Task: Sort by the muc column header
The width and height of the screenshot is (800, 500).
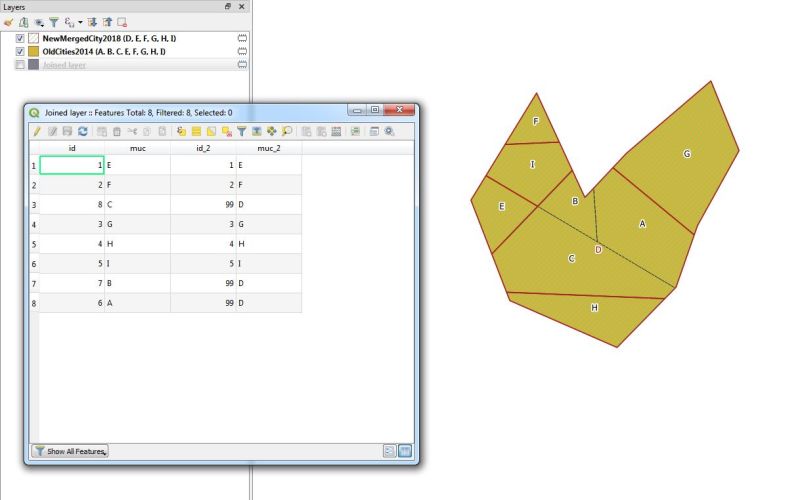Action: (138, 148)
